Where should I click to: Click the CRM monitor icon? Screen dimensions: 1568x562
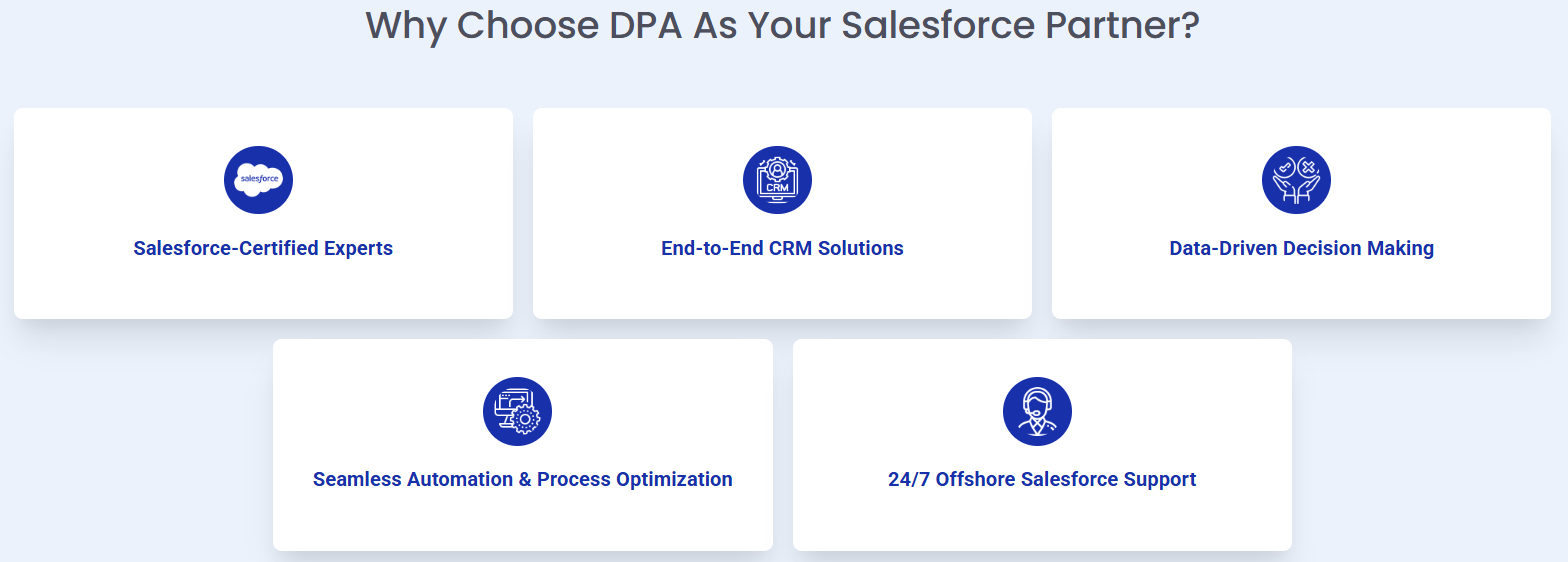(x=777, y=180)
